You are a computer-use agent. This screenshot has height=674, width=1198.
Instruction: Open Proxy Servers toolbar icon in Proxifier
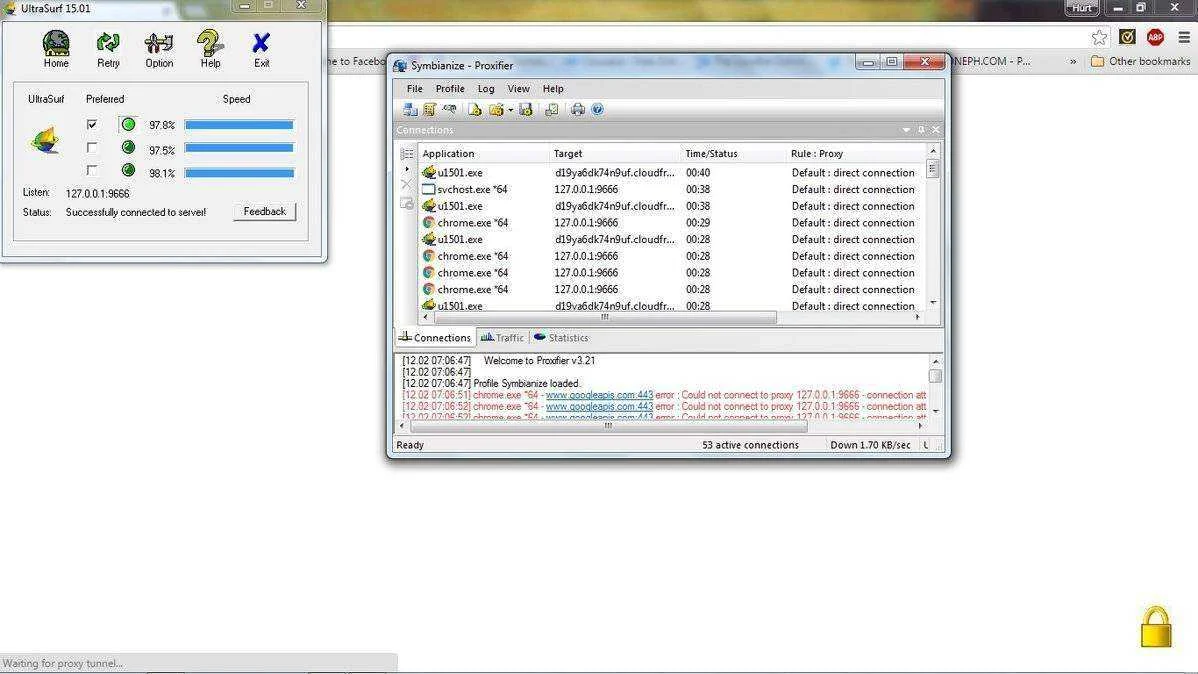pyautogui.click(x=410, y=109)
